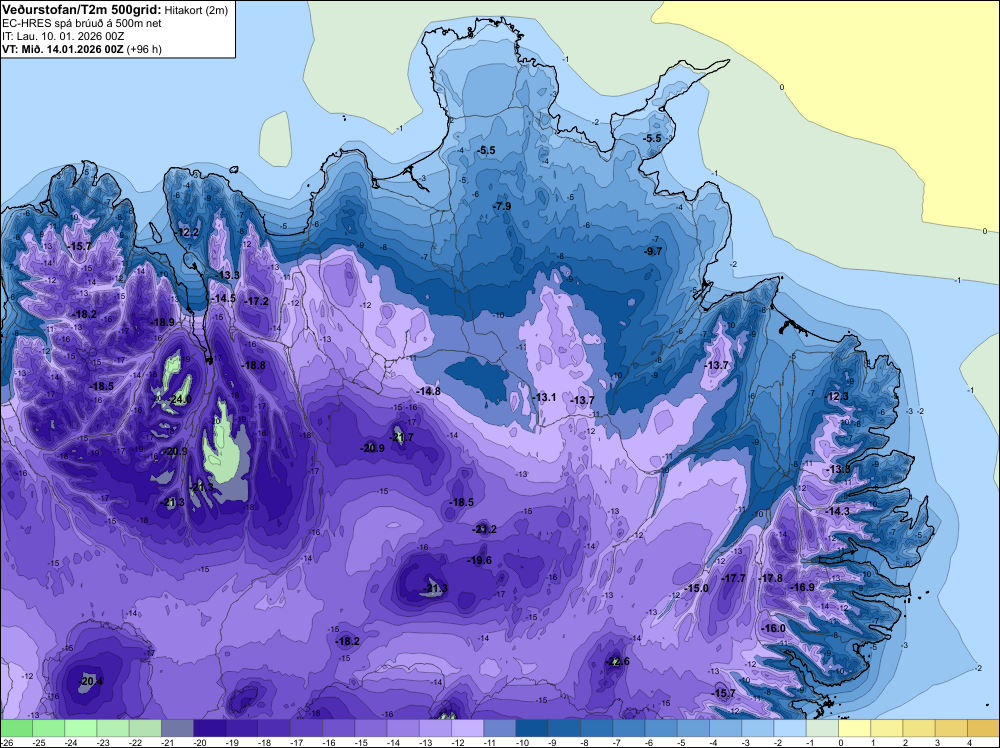Viewport: 1000px width, 748px height.
Task: Click the '-7.9' temperature label
Action: 502,207
